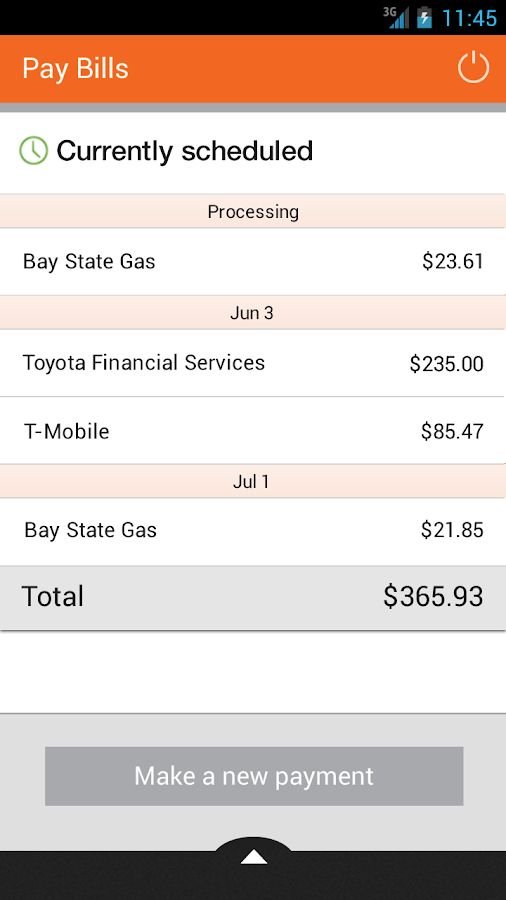Tap the Jul 1 date header
The height and width of the screenshot is (900, 506).
click(253, 482)
